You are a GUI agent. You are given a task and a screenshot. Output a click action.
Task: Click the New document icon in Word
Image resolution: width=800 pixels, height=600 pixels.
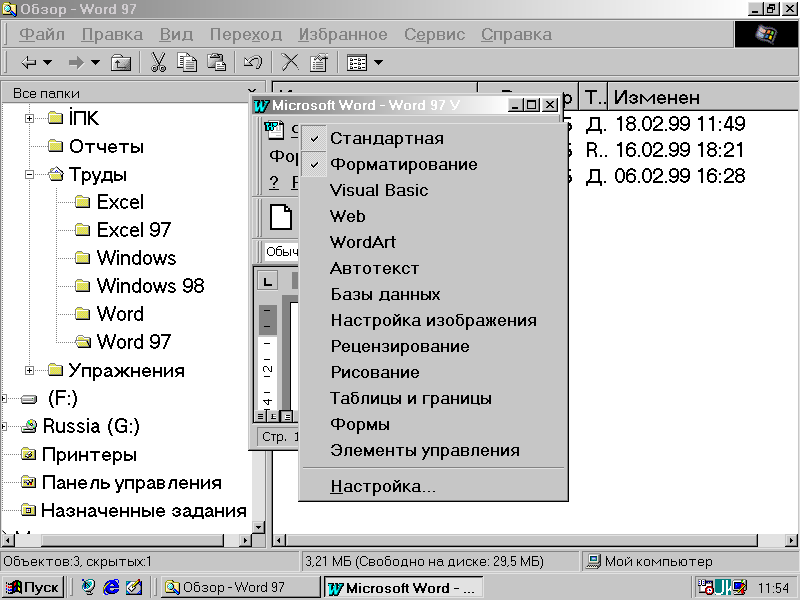[x=281, y=217]
